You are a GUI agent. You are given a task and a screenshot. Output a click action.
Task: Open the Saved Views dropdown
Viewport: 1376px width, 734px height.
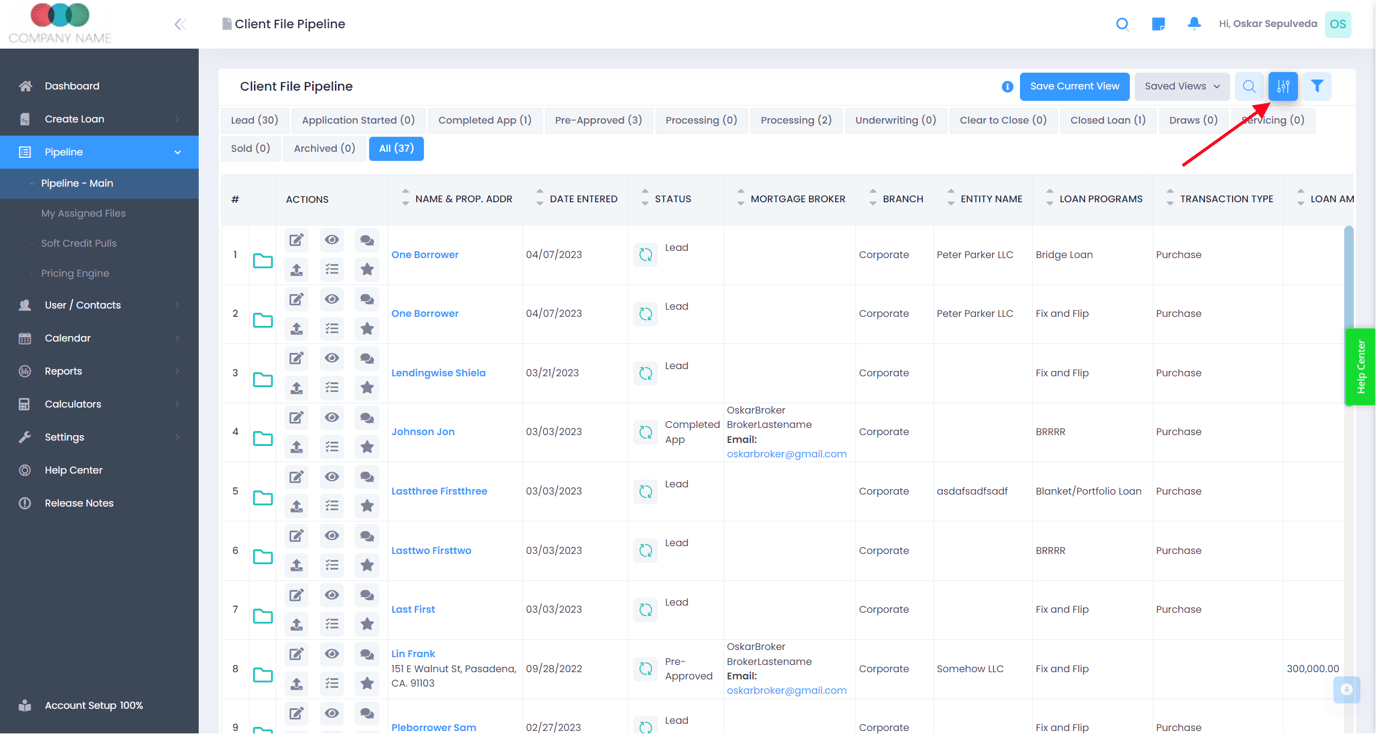tap(1182, 87)
